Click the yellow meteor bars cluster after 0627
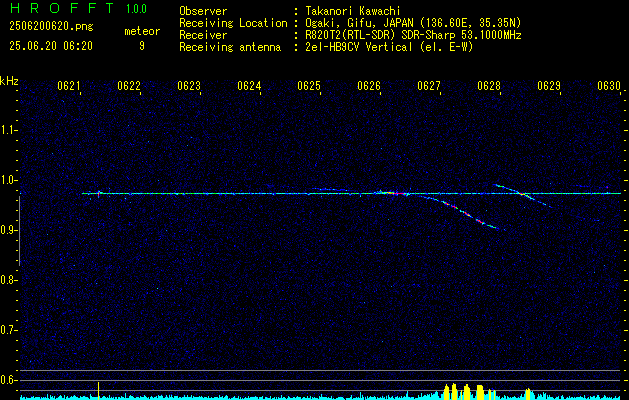Image resolution: width=629 pixels, height=400 pixels. coord(469,392)
